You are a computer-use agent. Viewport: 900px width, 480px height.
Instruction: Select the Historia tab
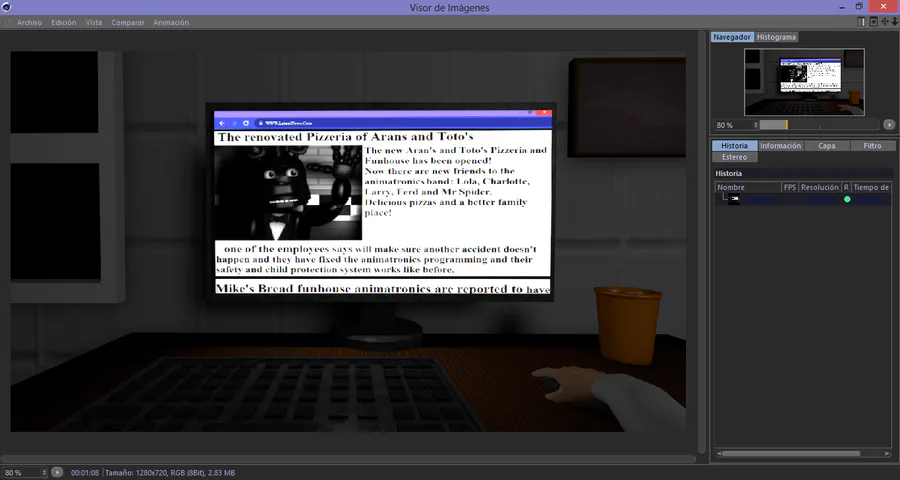click(x=734, y=146)
